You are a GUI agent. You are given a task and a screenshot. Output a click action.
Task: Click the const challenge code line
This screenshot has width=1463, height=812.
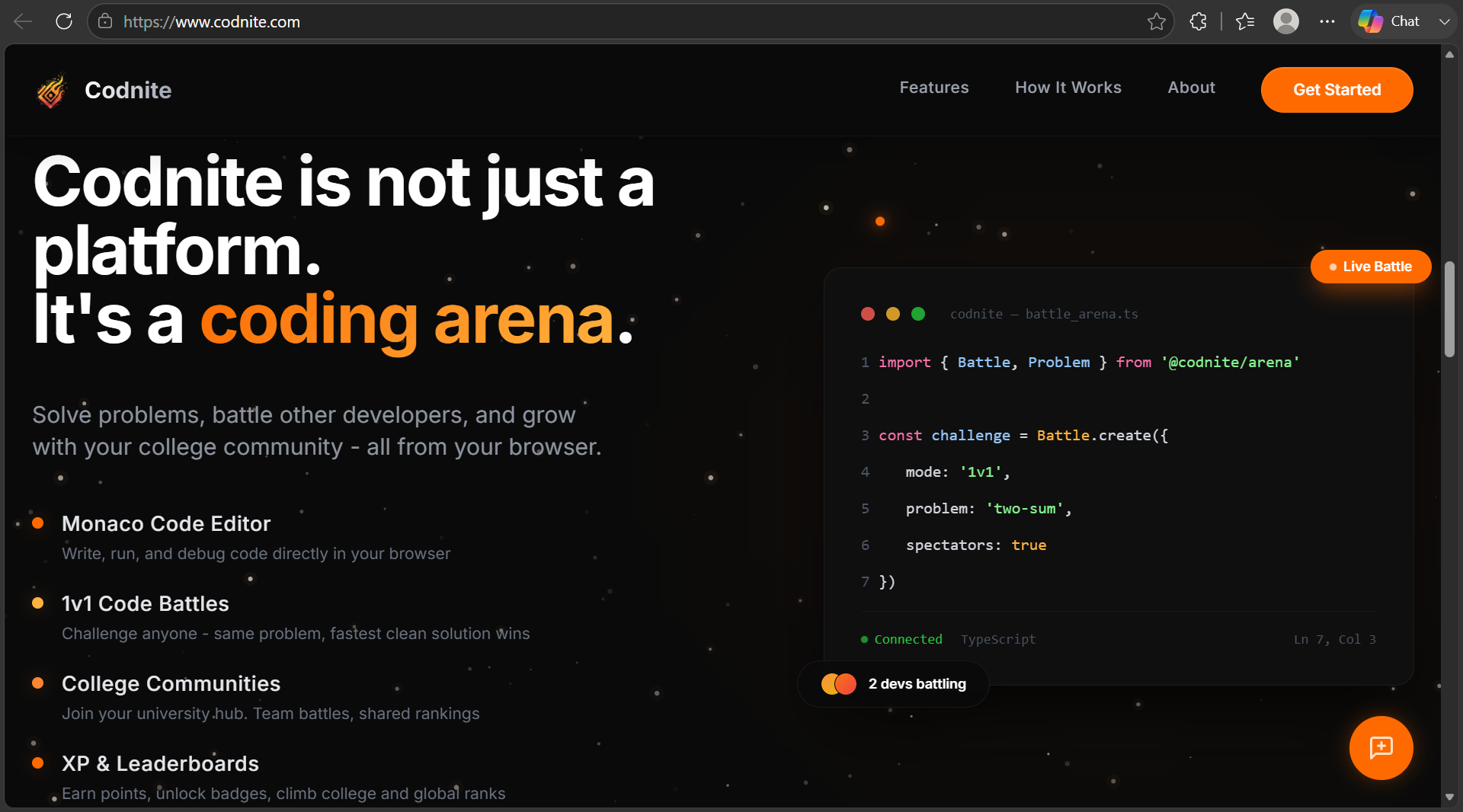(x=1023, y=435)
